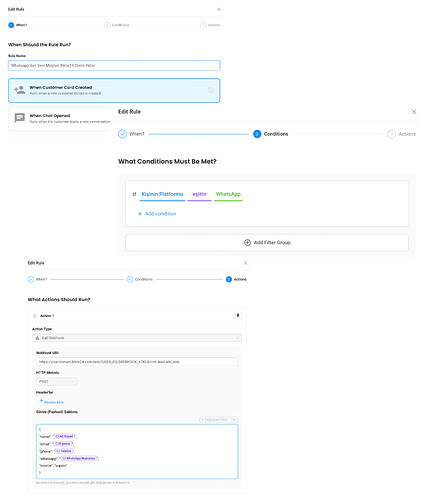The image size is (423, 500).
Task: Add a new header with Header Ekle
Action: [x=52, y=402]
